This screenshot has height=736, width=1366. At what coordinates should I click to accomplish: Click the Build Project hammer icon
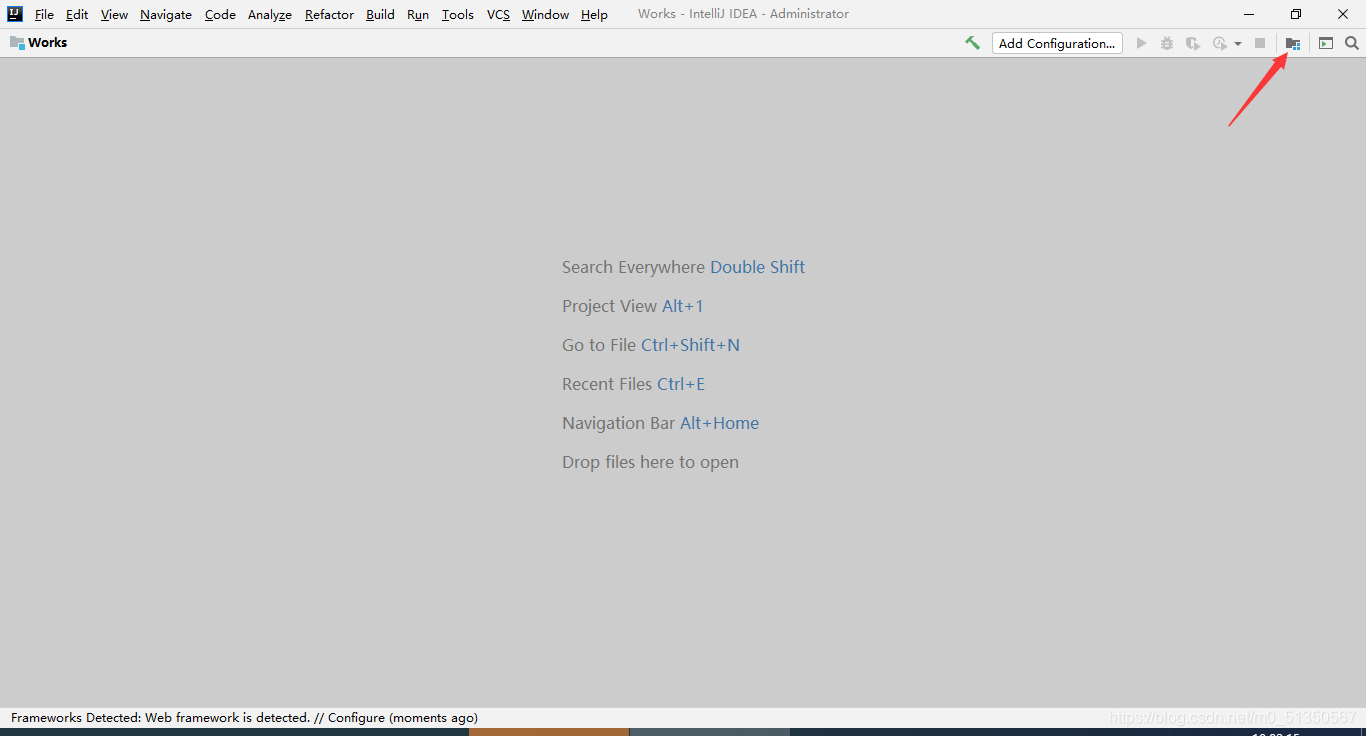click(972, 43)
